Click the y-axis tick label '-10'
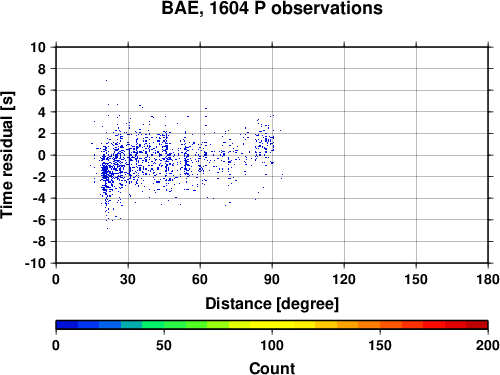Viewport: 500px width, 375px height. (35, 263)
